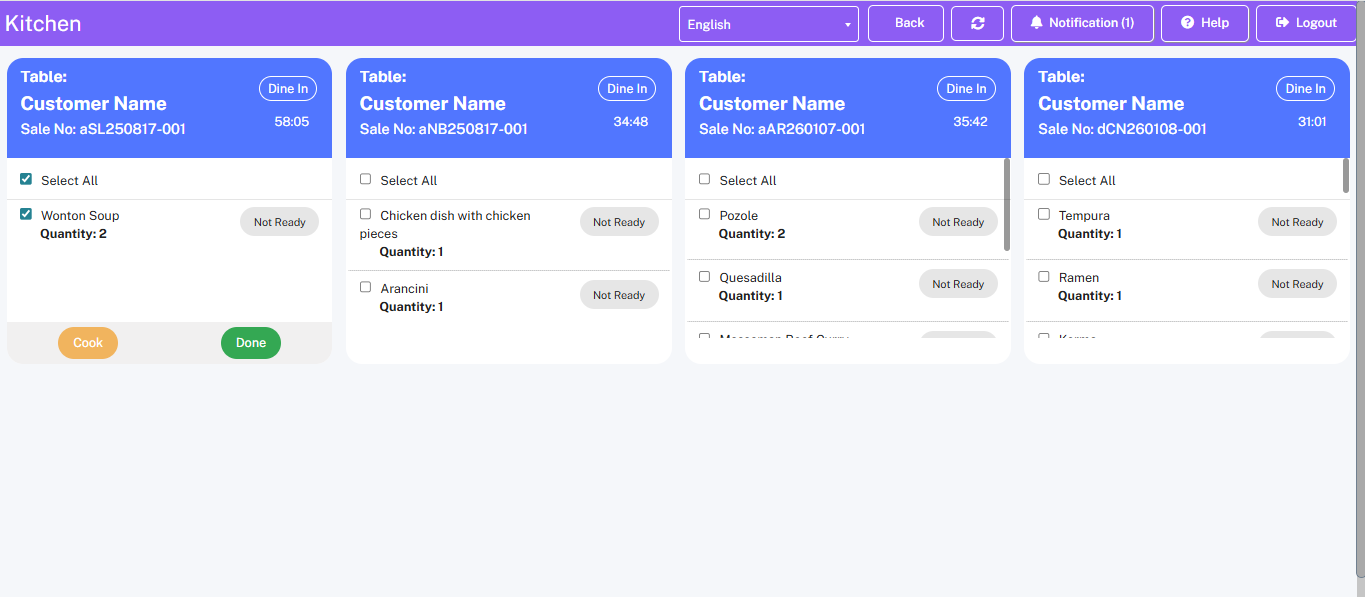Click Dine In badge on order aSL250817-001

click(x=288, y=89)
